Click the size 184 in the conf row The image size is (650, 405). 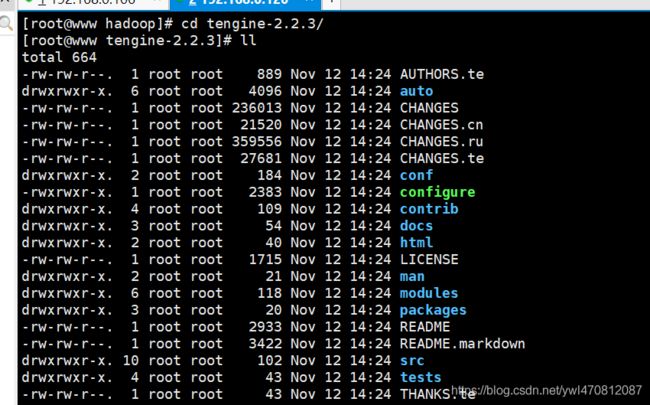(269, 175)
